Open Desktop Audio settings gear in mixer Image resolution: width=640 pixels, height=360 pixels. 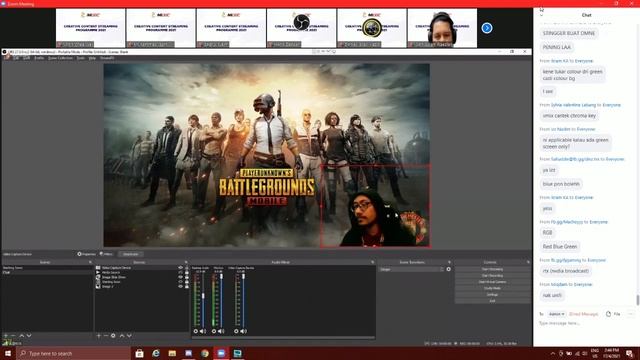196,331
